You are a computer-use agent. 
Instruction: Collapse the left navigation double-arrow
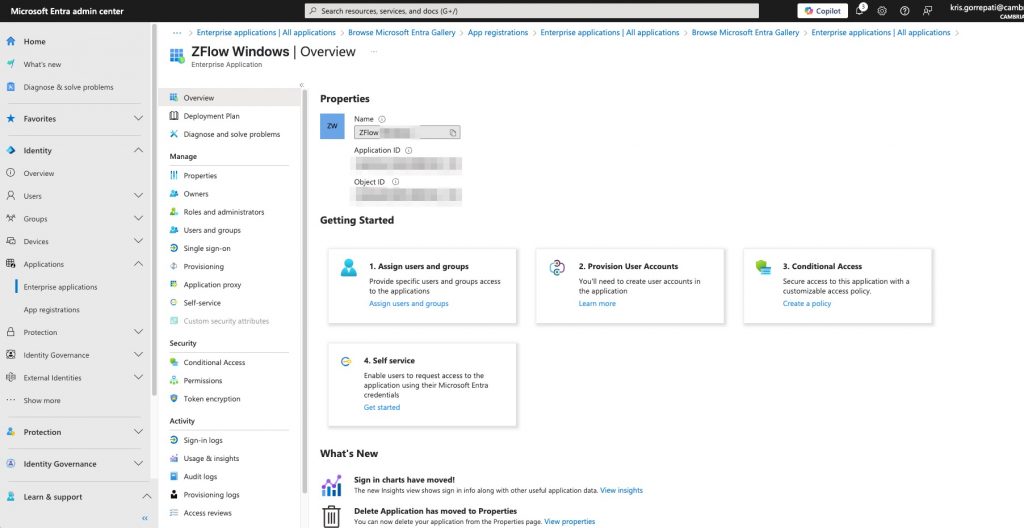(x=145, y=518)
